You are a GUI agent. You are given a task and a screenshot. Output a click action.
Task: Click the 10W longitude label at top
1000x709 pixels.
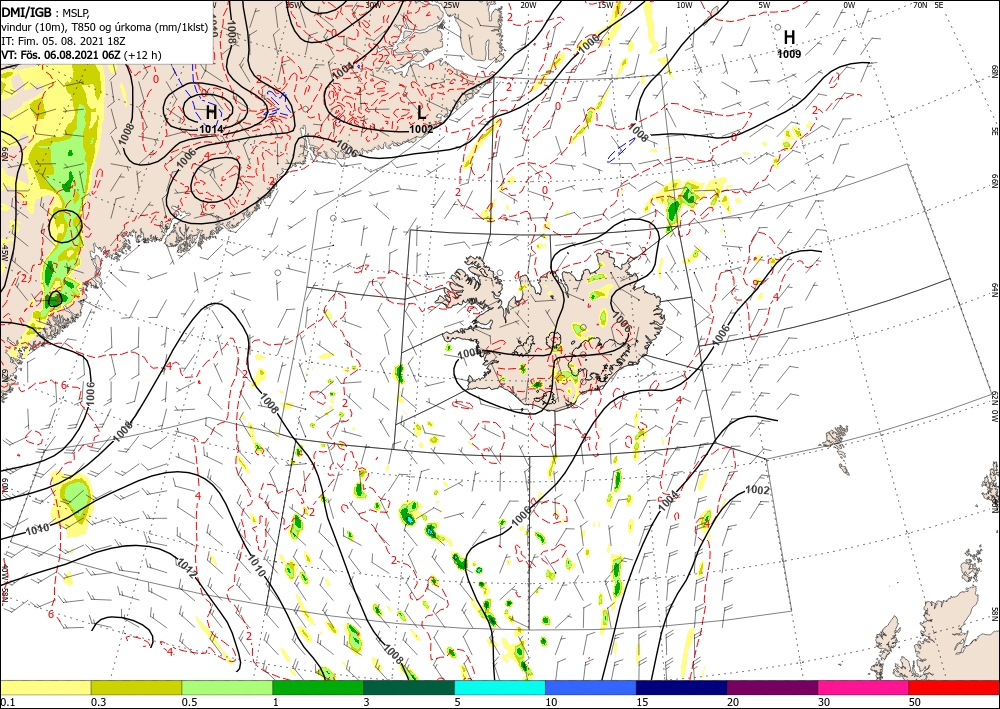684,5
